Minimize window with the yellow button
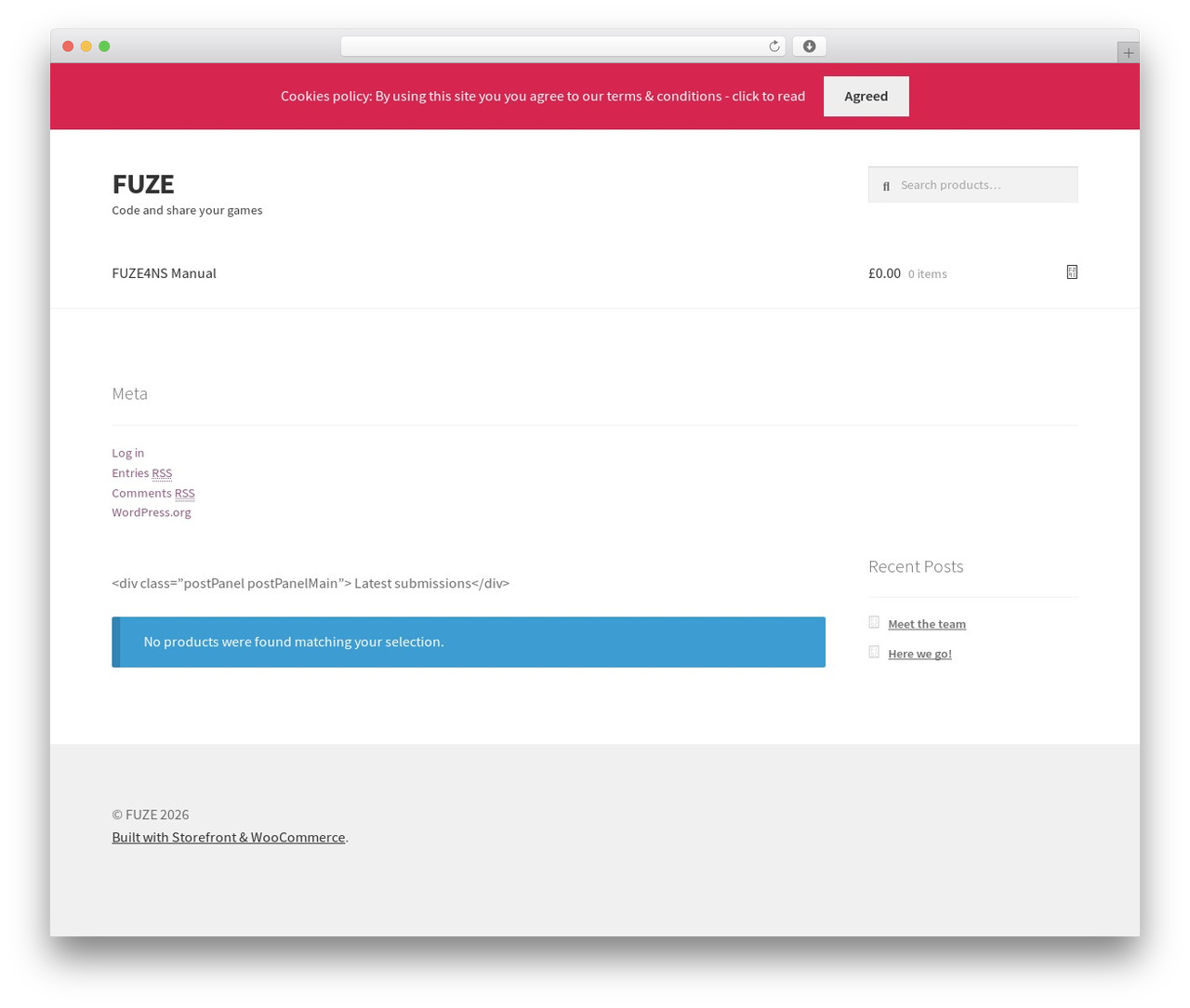The height and width of the screenshot is (1008, 1190). pos(86,46)
